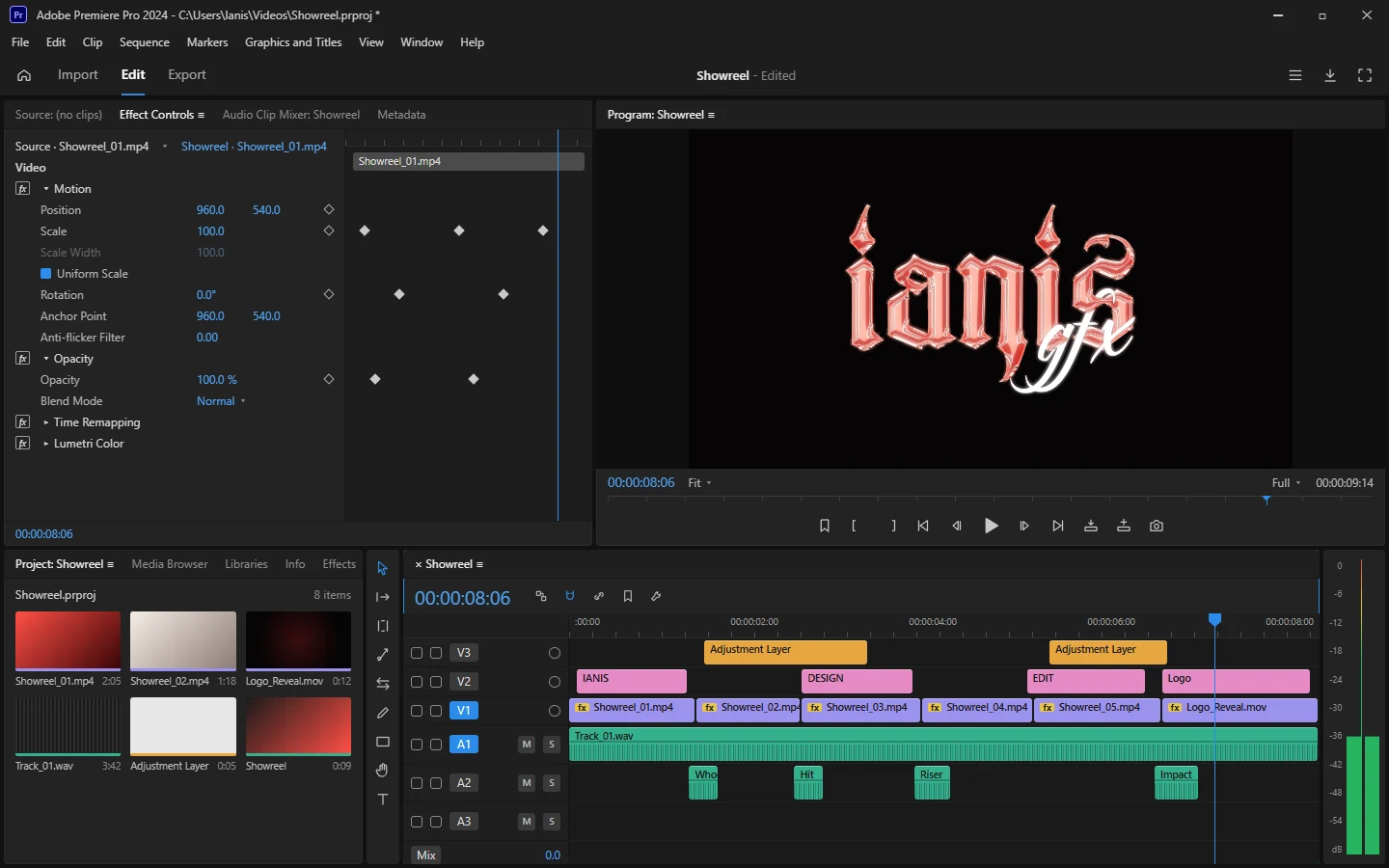Play the sequence in Program monitor

pos(991,526)
